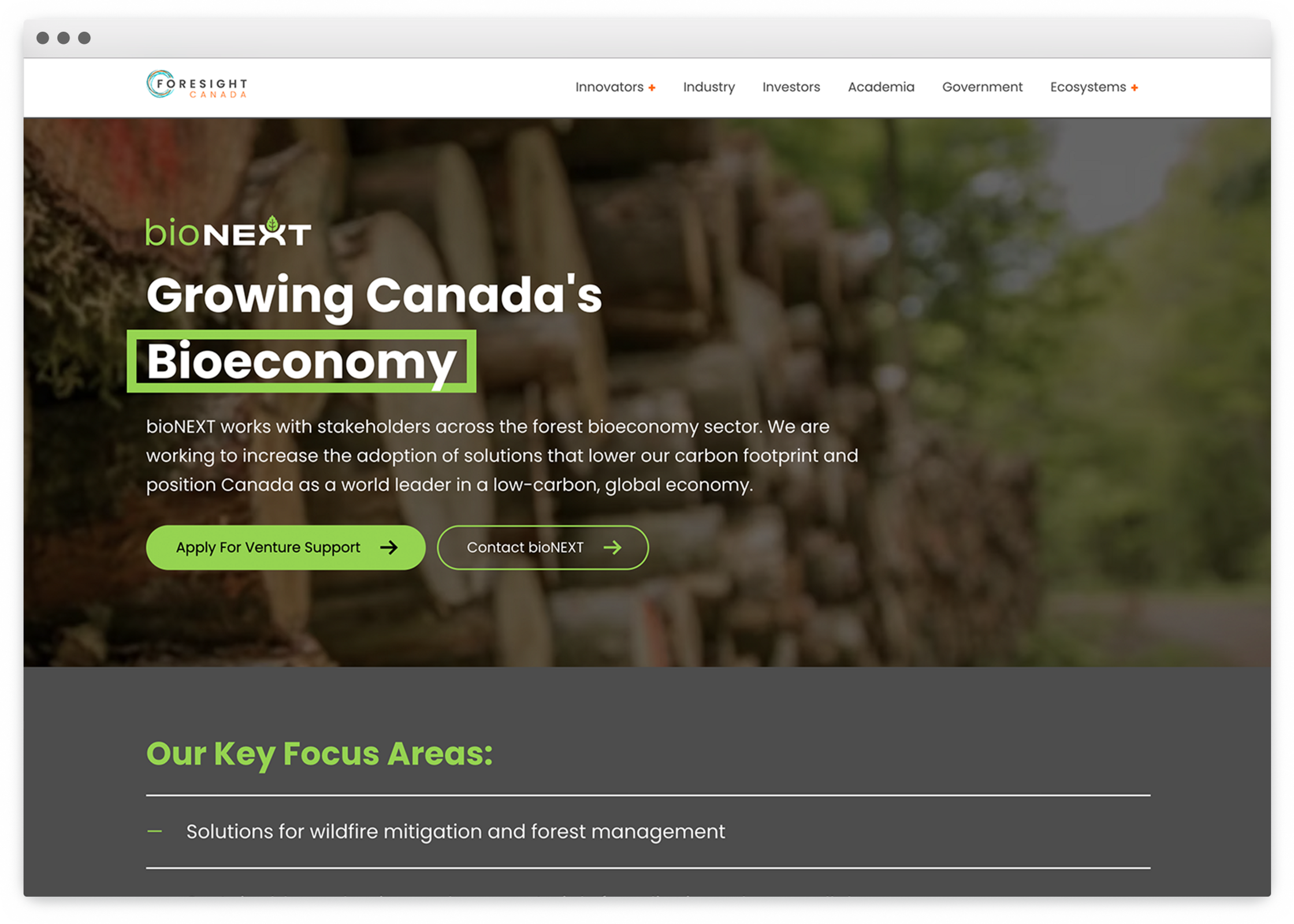The width and height of the screenshot is (1294, 924).
Task: Select the Academia nav item
Action: [881, 87]
